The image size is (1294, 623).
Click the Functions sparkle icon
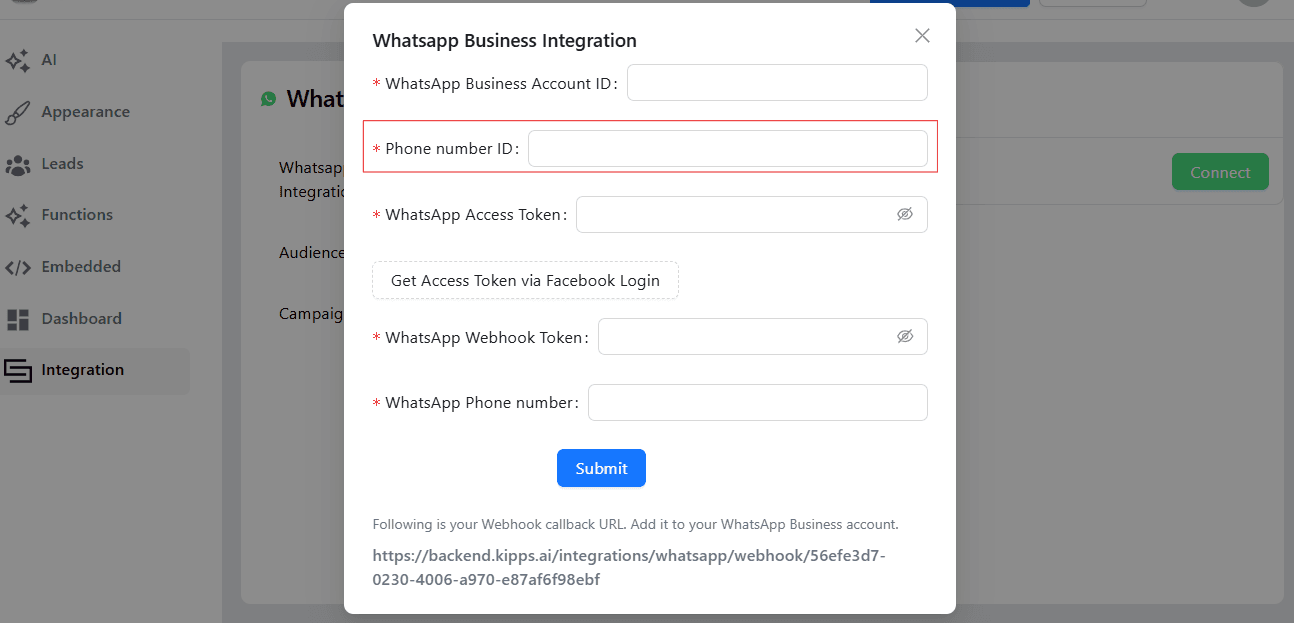[17, 215]
